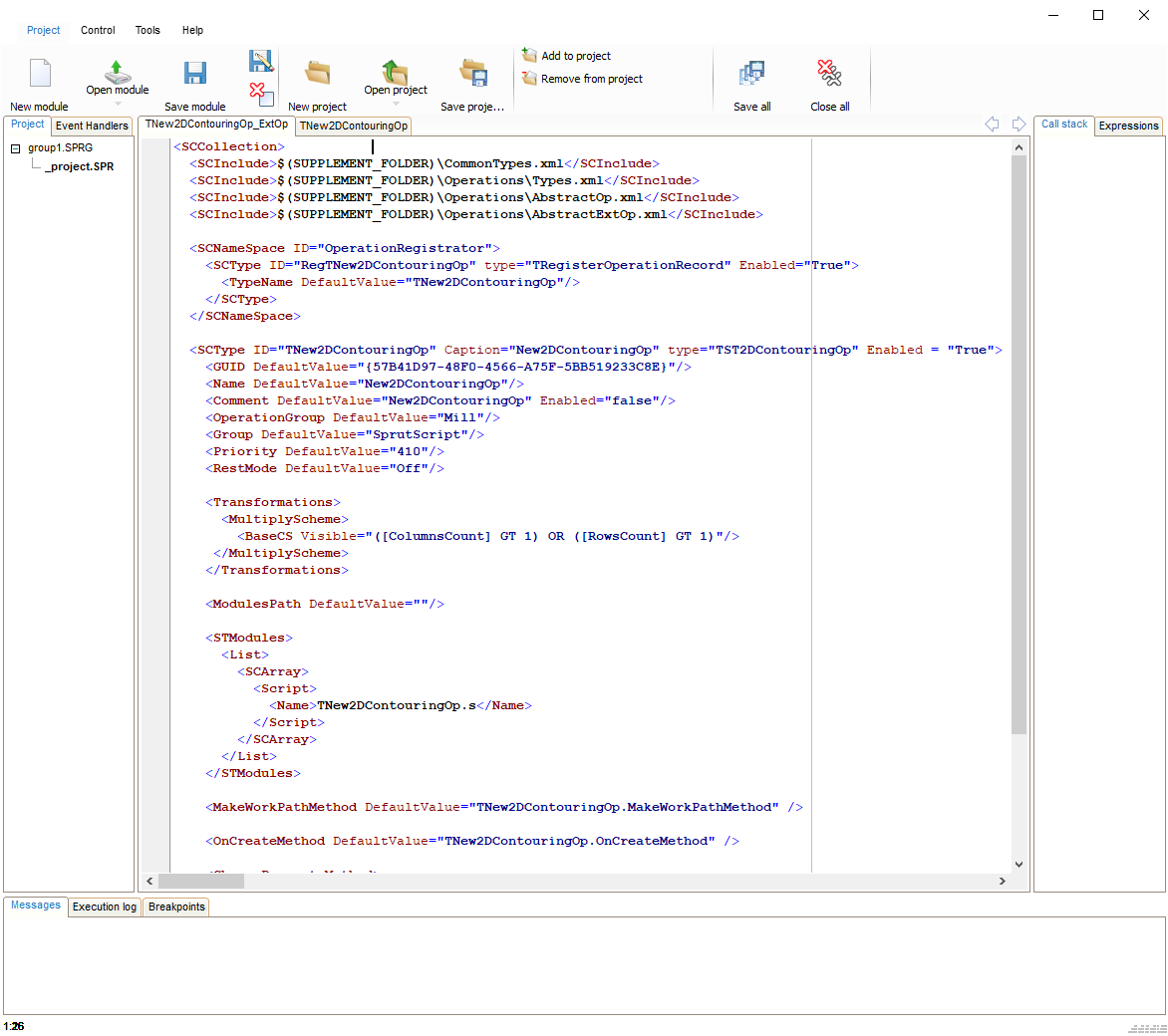Switch to the TNew2DContouringOp tab
Screen dimensions: 1168x1036
tap(354, 126)
